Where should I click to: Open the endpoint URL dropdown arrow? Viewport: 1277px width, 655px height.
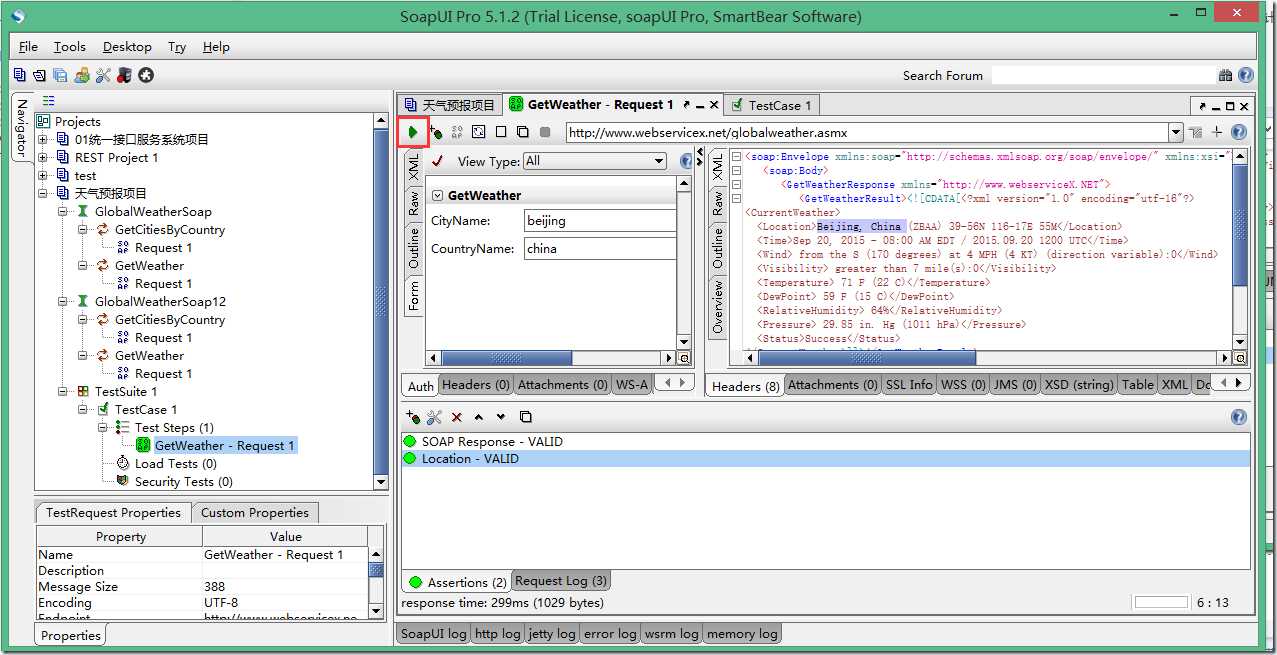click(1176, 132)
